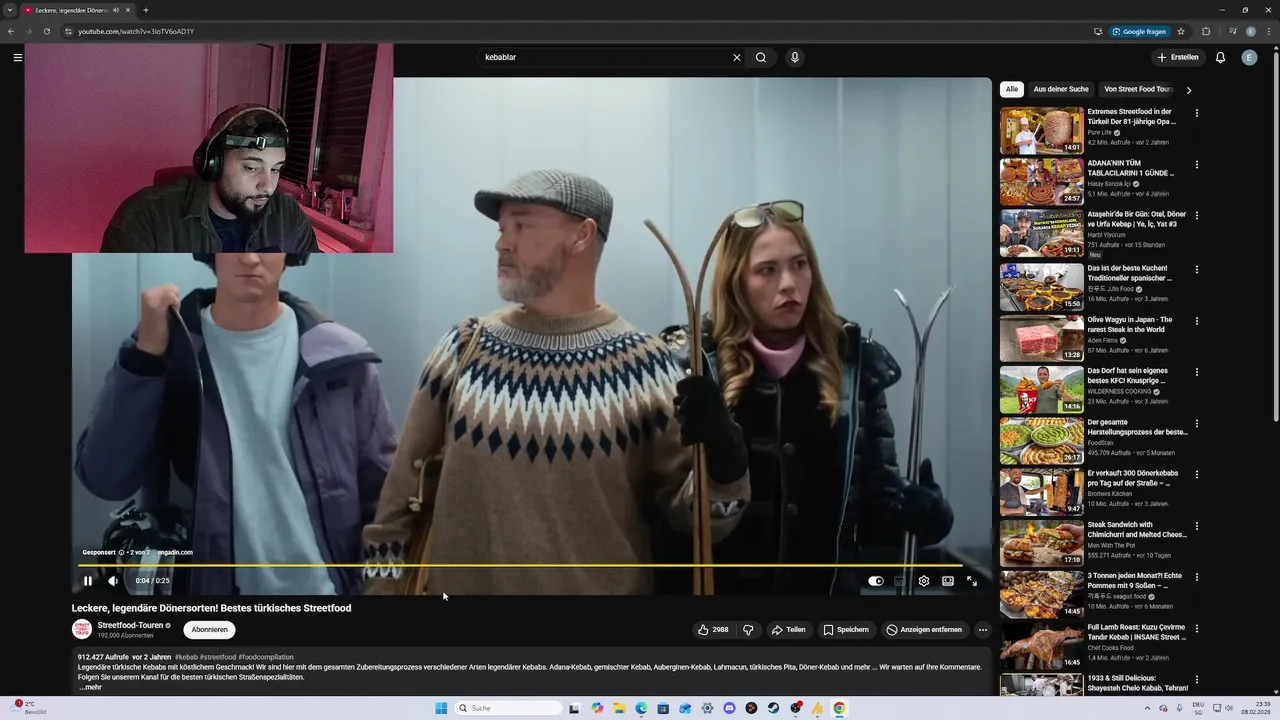Open the player settings gear
This screenshot has width=1280, height=720.
coord(924,581)
